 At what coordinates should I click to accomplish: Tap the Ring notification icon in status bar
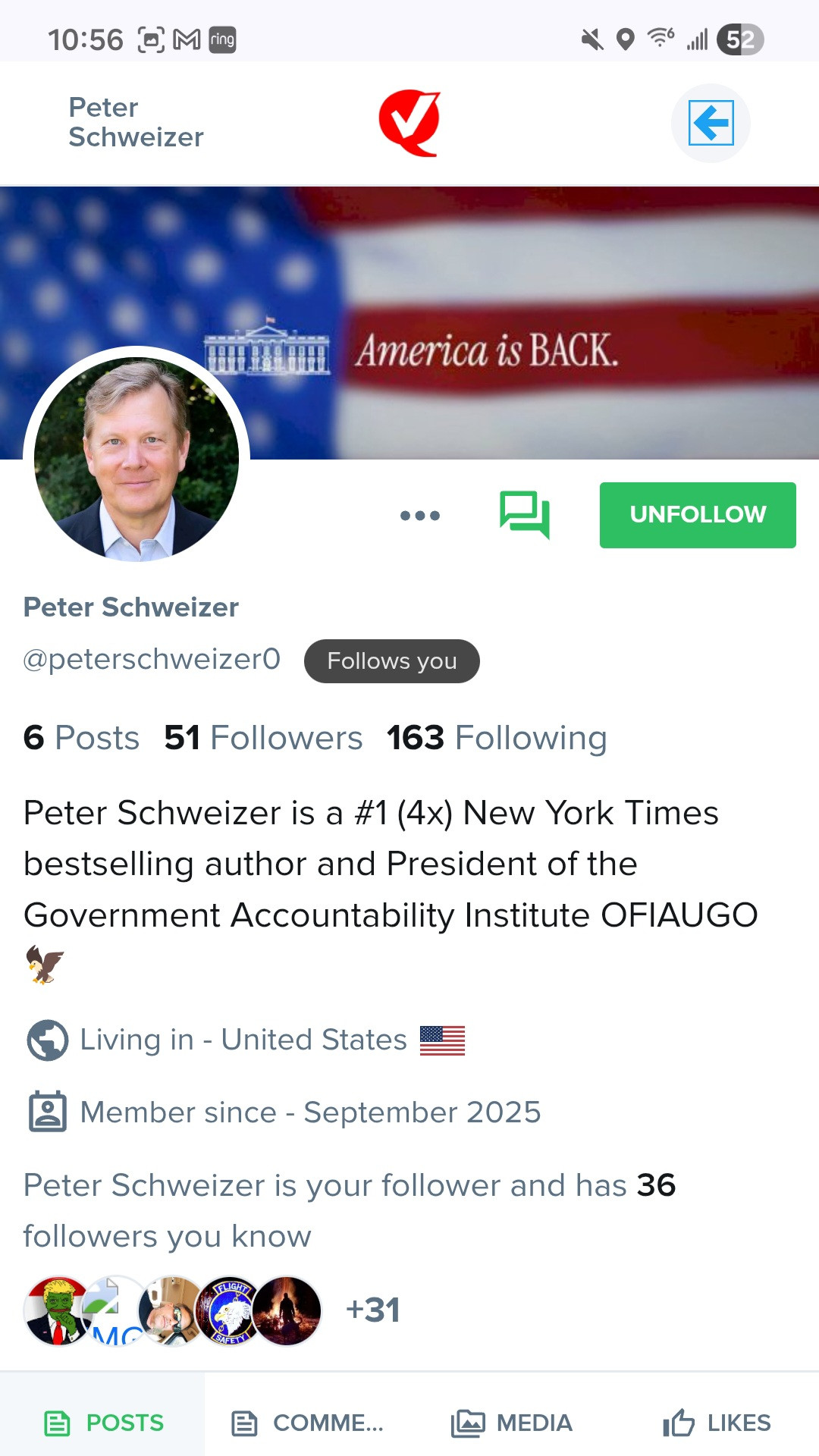222,39
